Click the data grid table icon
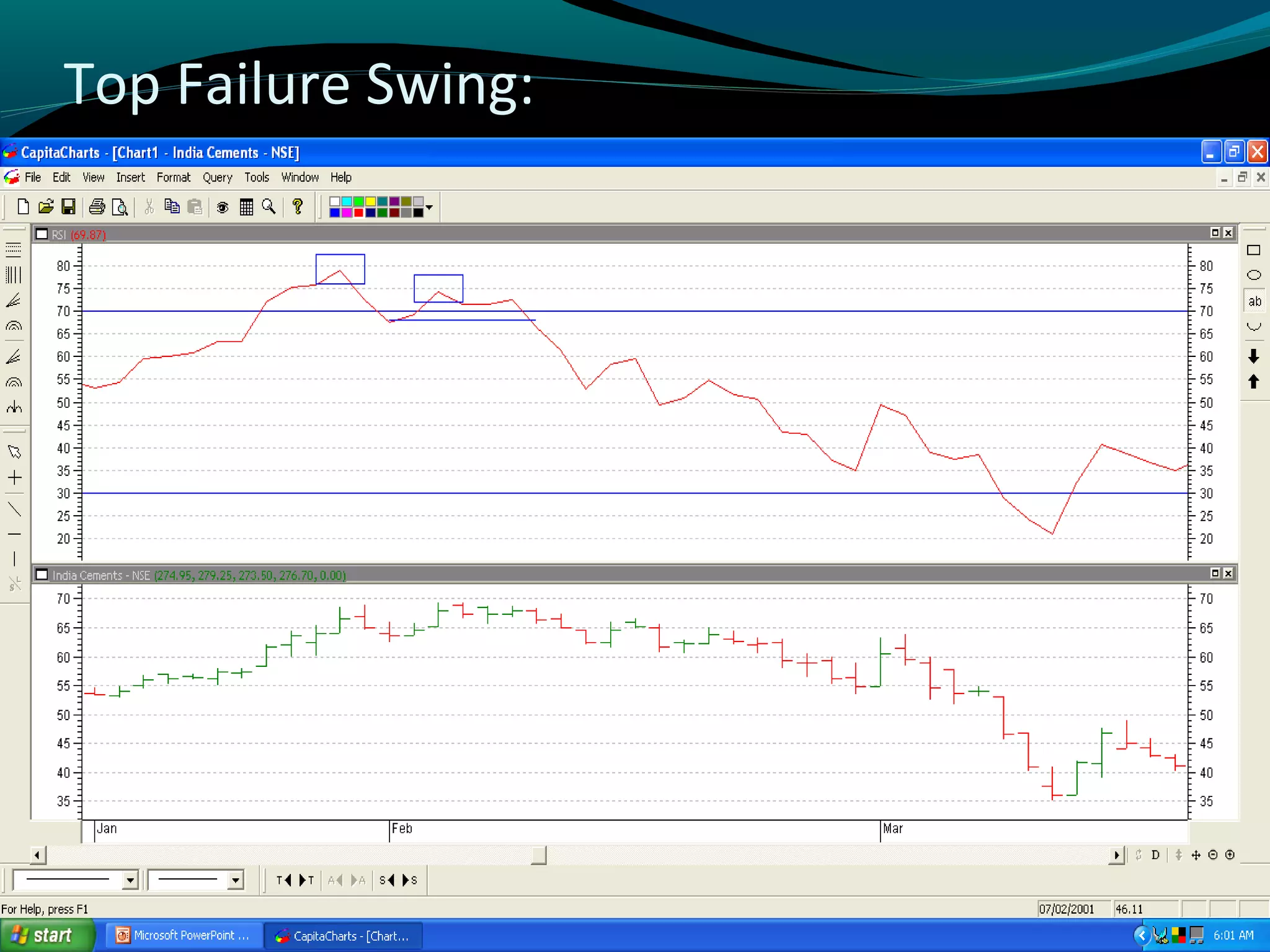 (246, 207)
